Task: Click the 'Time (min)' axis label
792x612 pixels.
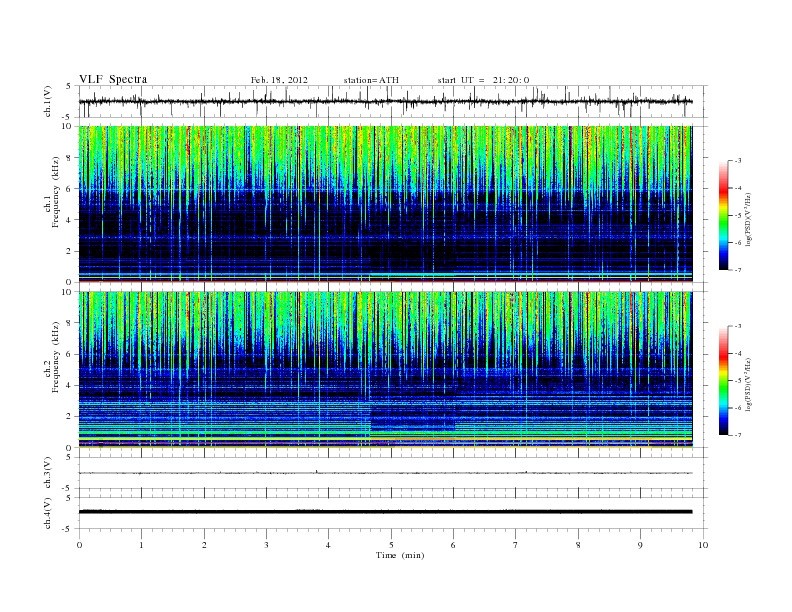Action: 400,555
